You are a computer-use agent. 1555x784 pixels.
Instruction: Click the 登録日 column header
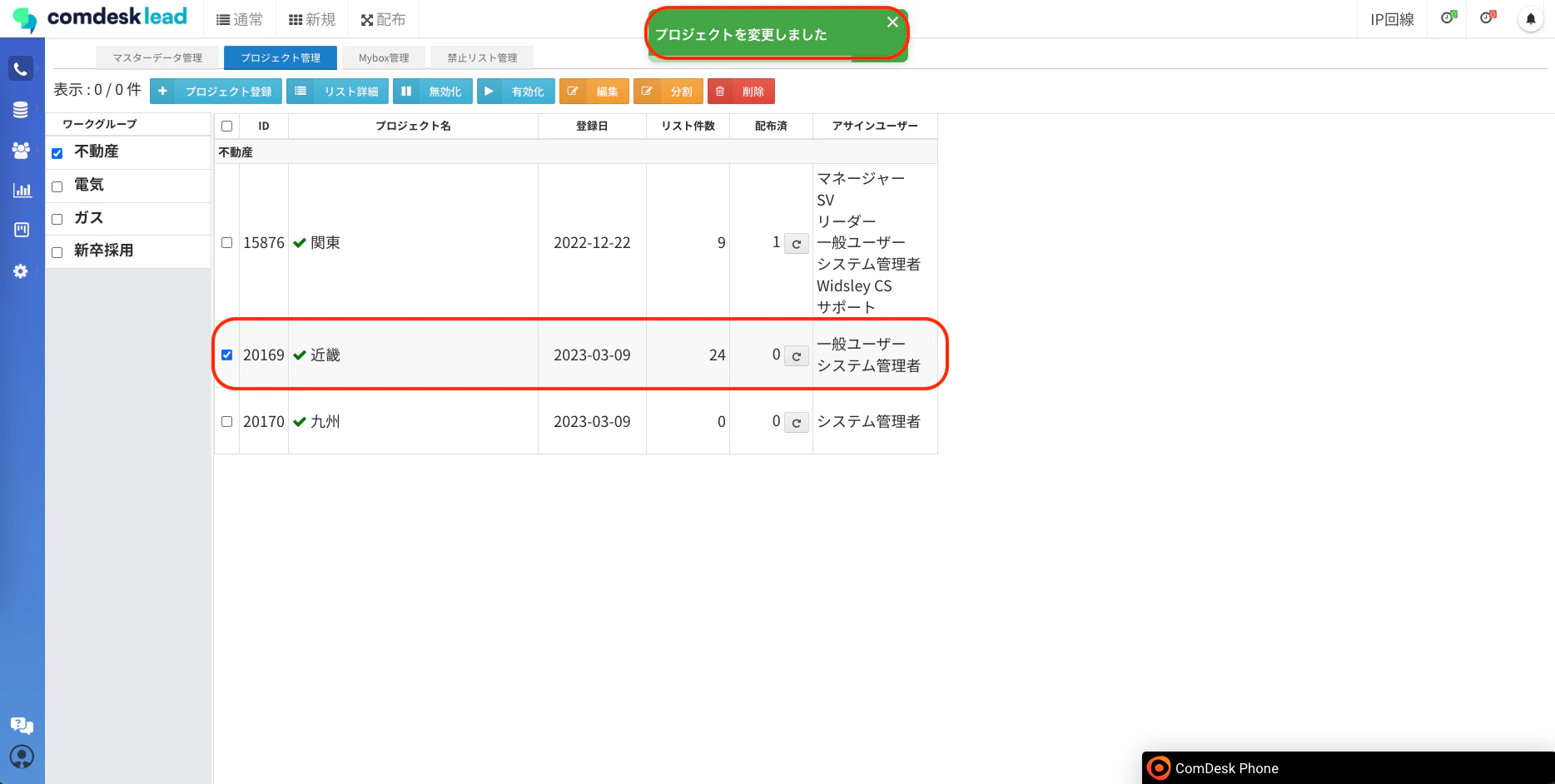coord(592,126)
